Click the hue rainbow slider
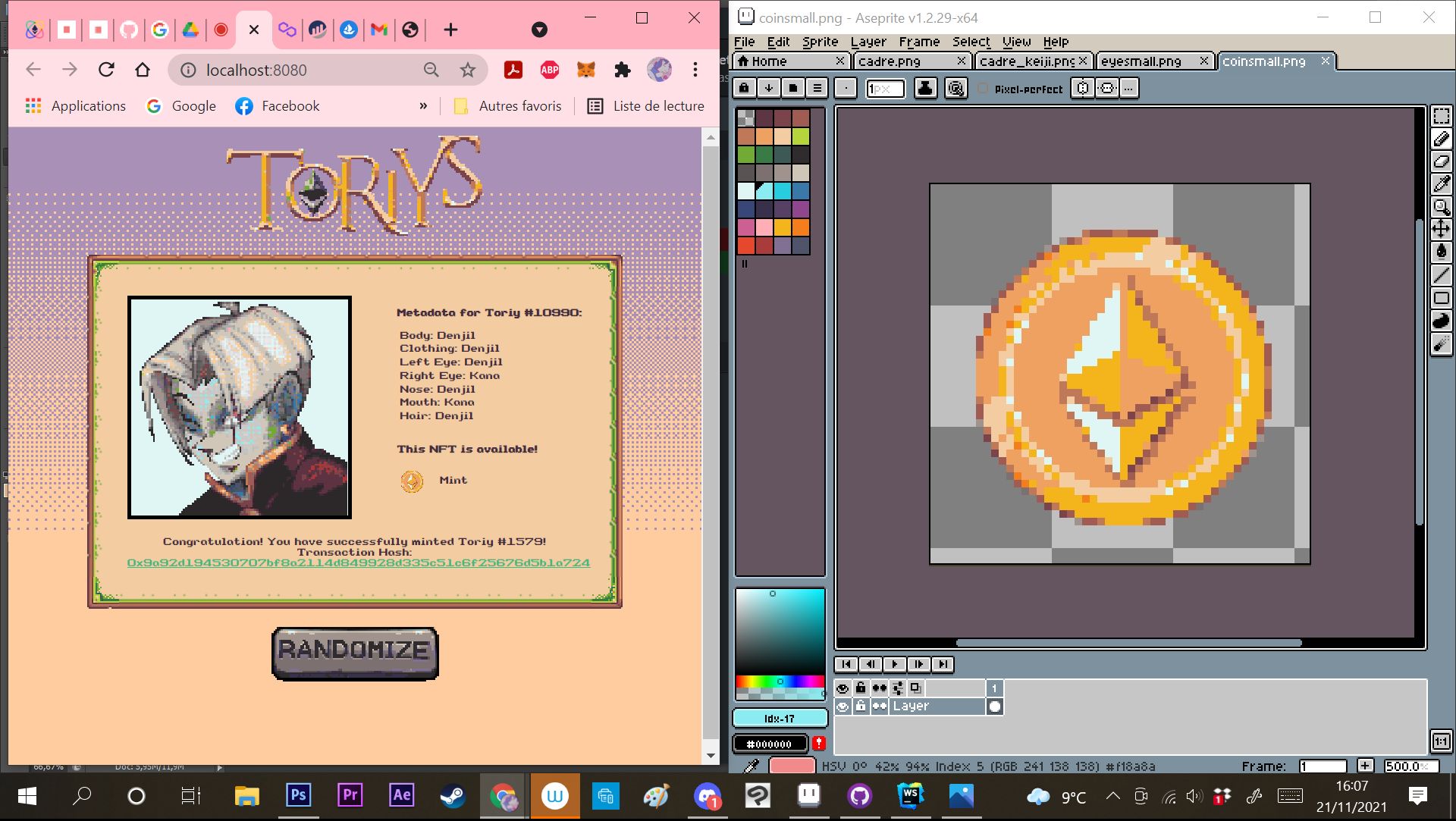 [780, 681]
